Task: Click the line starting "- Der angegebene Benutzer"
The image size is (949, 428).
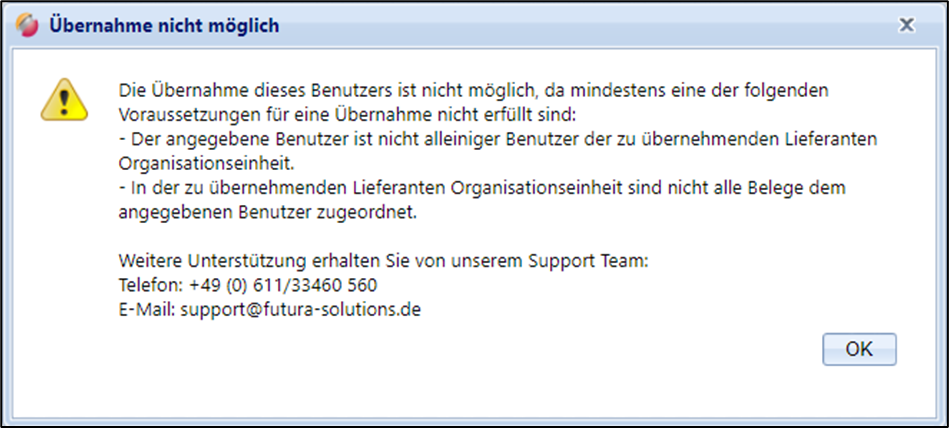Action: [x=496, y=139]
